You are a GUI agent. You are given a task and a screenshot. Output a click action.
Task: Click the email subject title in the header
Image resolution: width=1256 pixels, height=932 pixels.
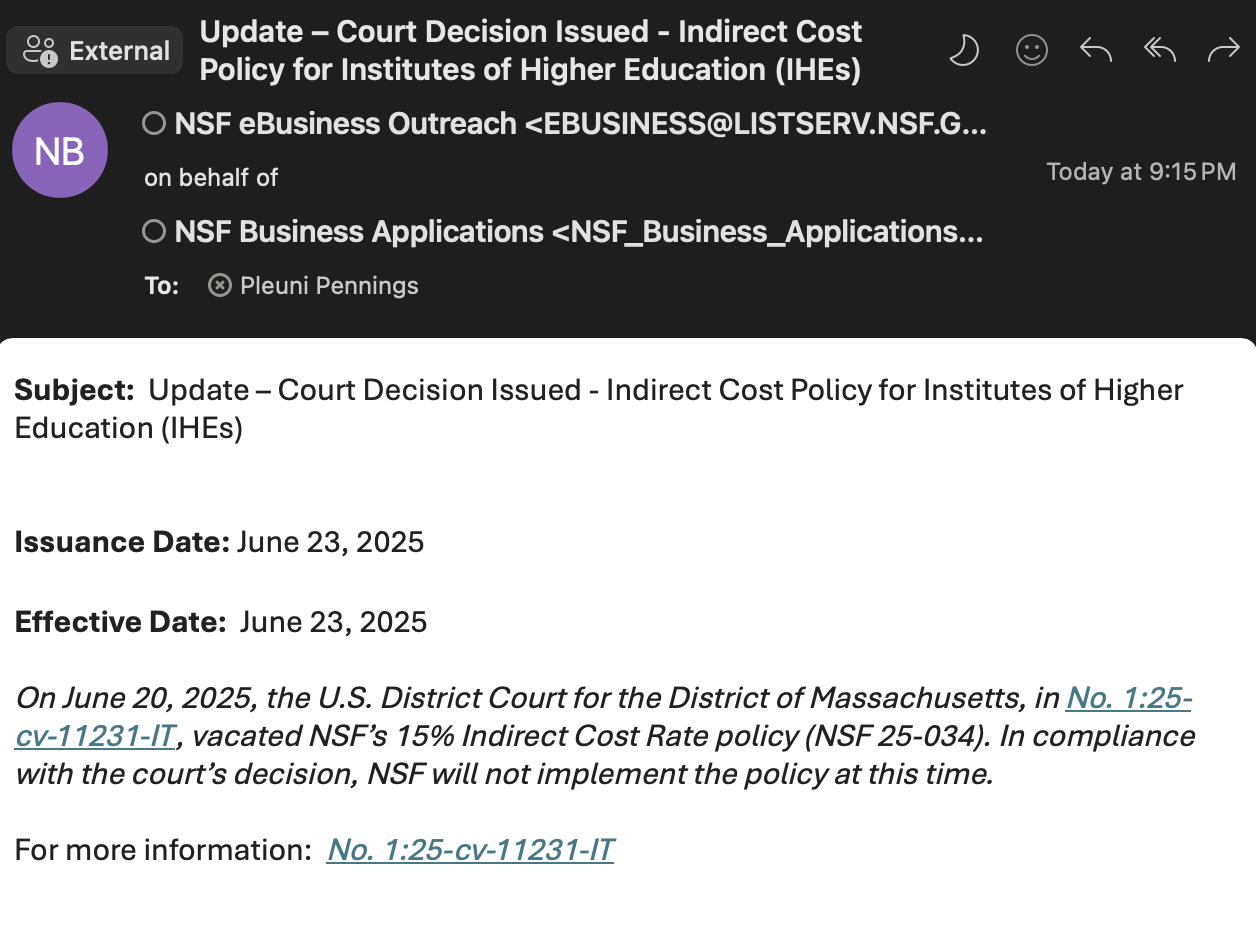tap(530, 51)
